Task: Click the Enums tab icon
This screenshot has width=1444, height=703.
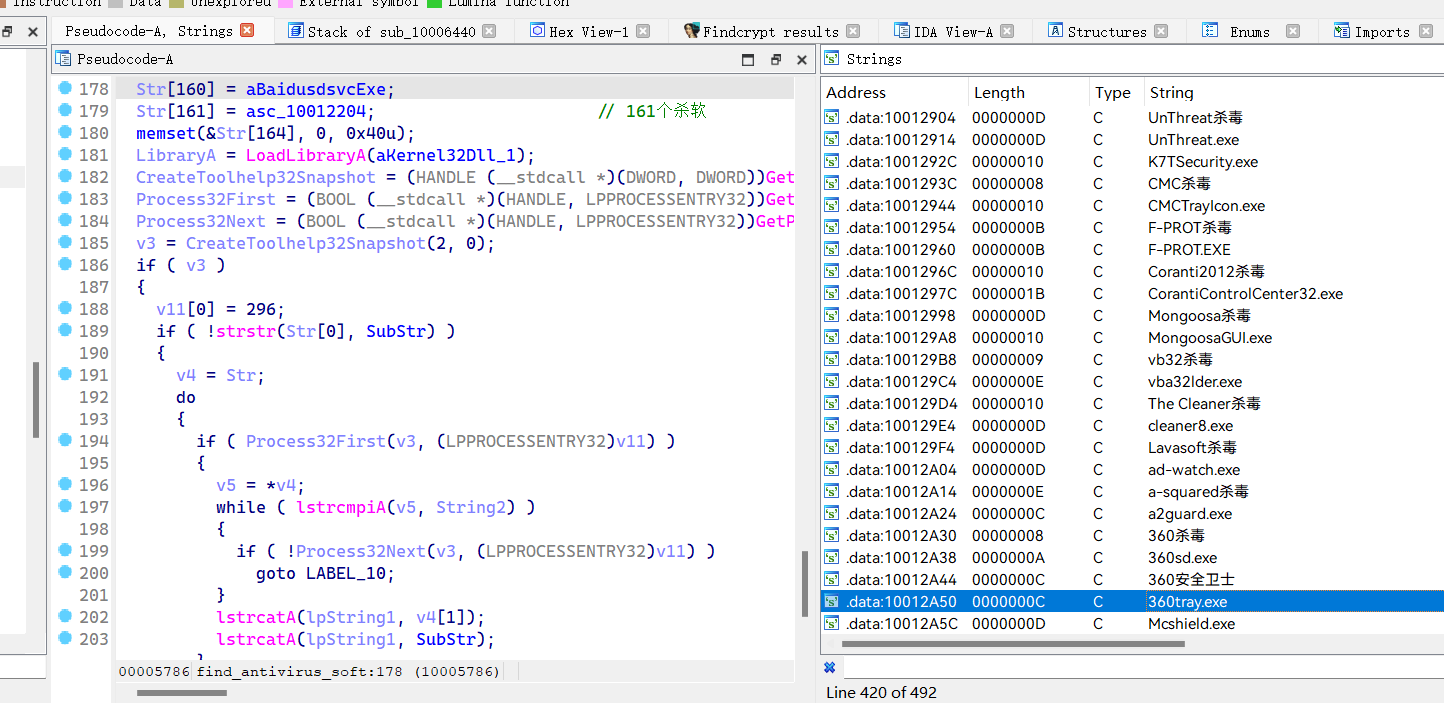Action: click(x=1210, y=31)
